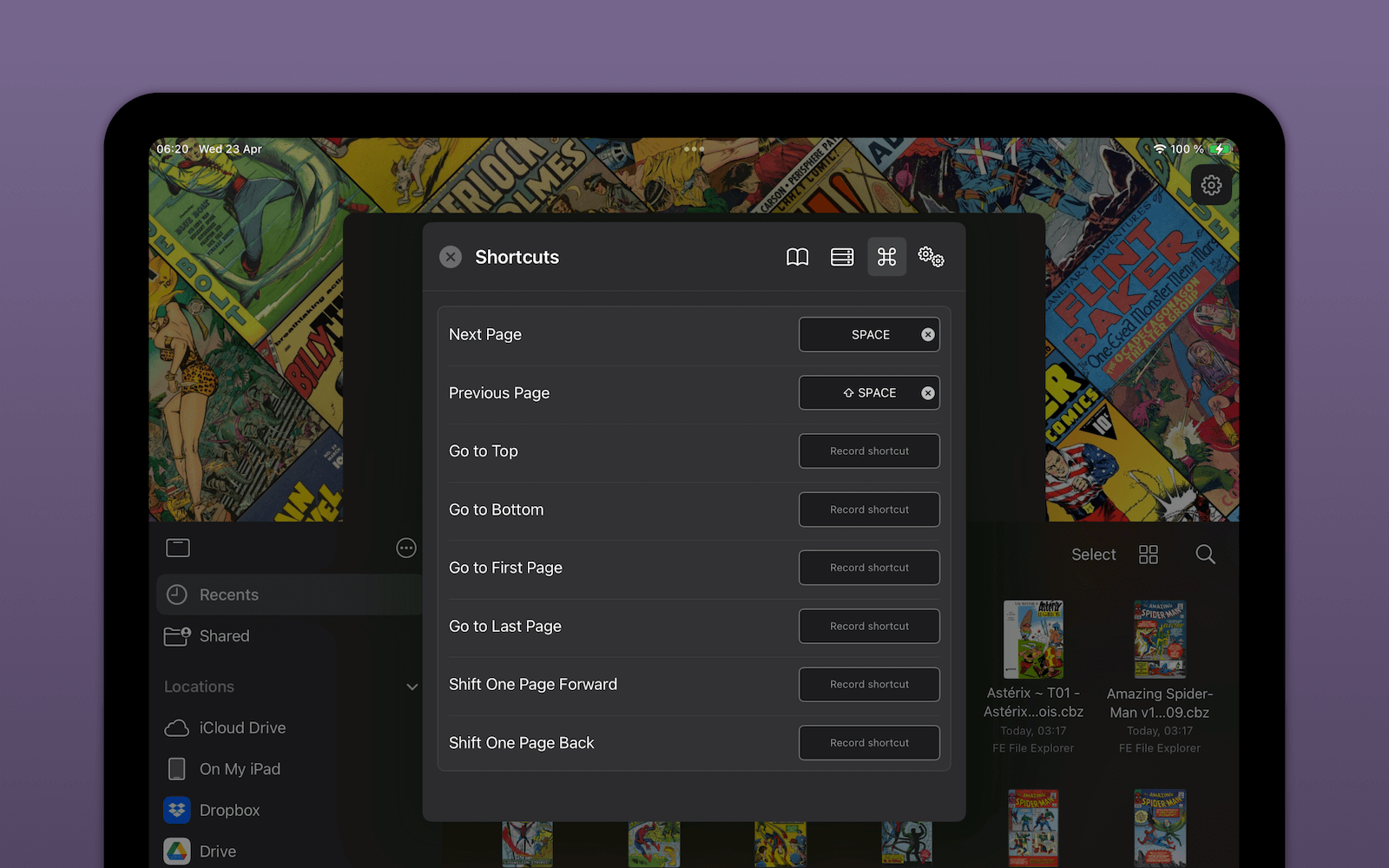Collapse the Locations section chevron
The width and height of the screenshot is (1389, 868).
(412, 687)
